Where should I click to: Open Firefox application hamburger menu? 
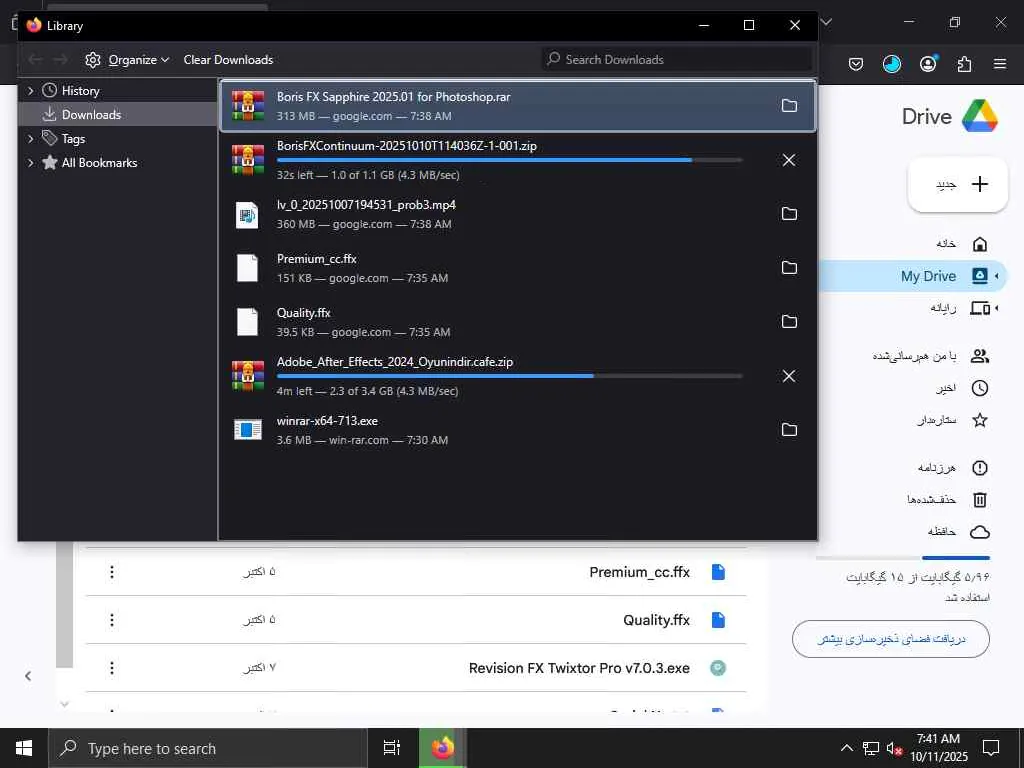pos(1000,64)
